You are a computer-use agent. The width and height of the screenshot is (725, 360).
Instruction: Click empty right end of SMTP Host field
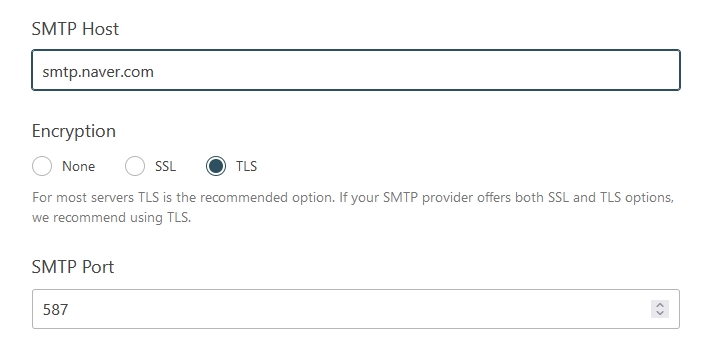click(x=601, y=70)
